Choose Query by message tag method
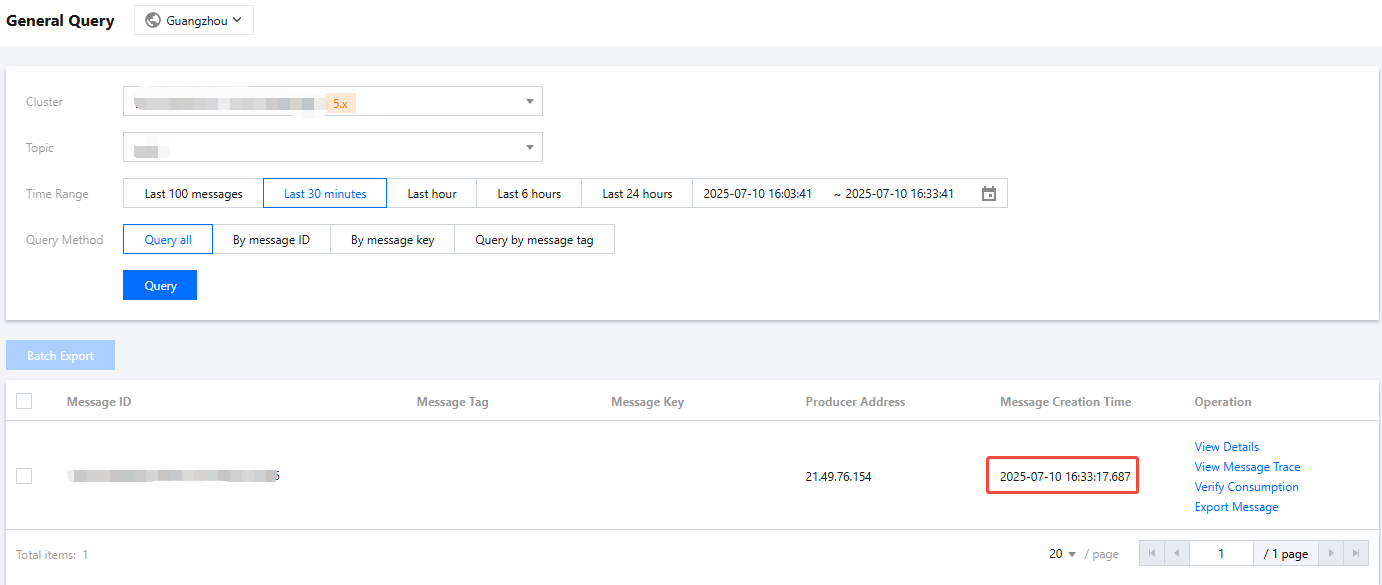Viewport: 1382px width, 585px height. (x=534, y=240)
